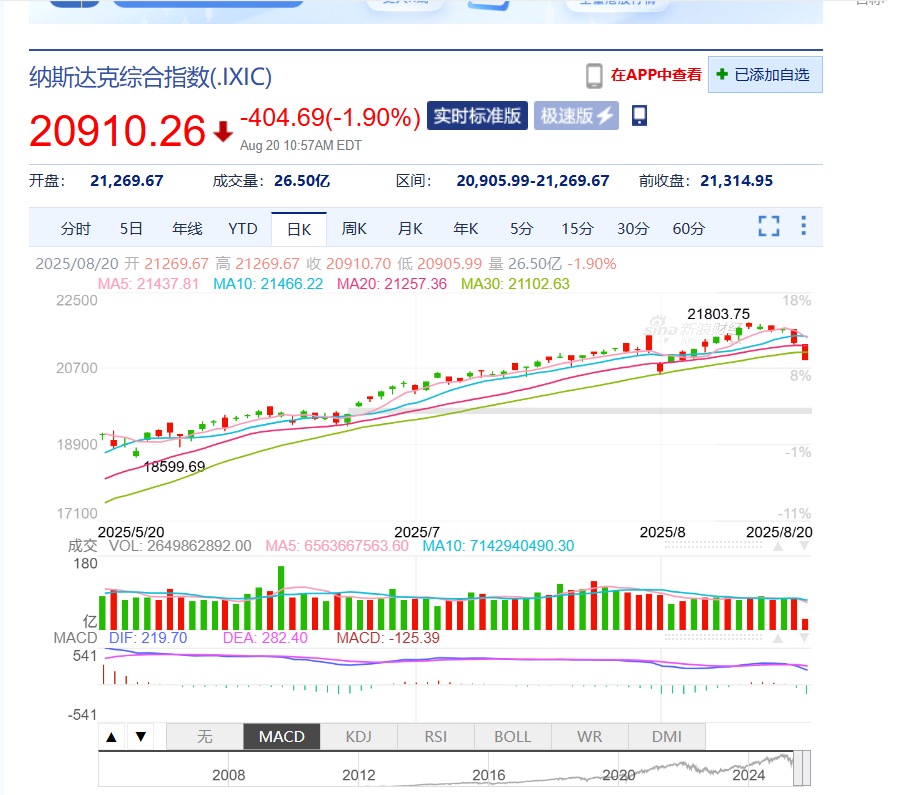The width and height of the screenshot is (911, 795).
Task: Click 2016 on the overview timeline
Action: tap(489, 775)
